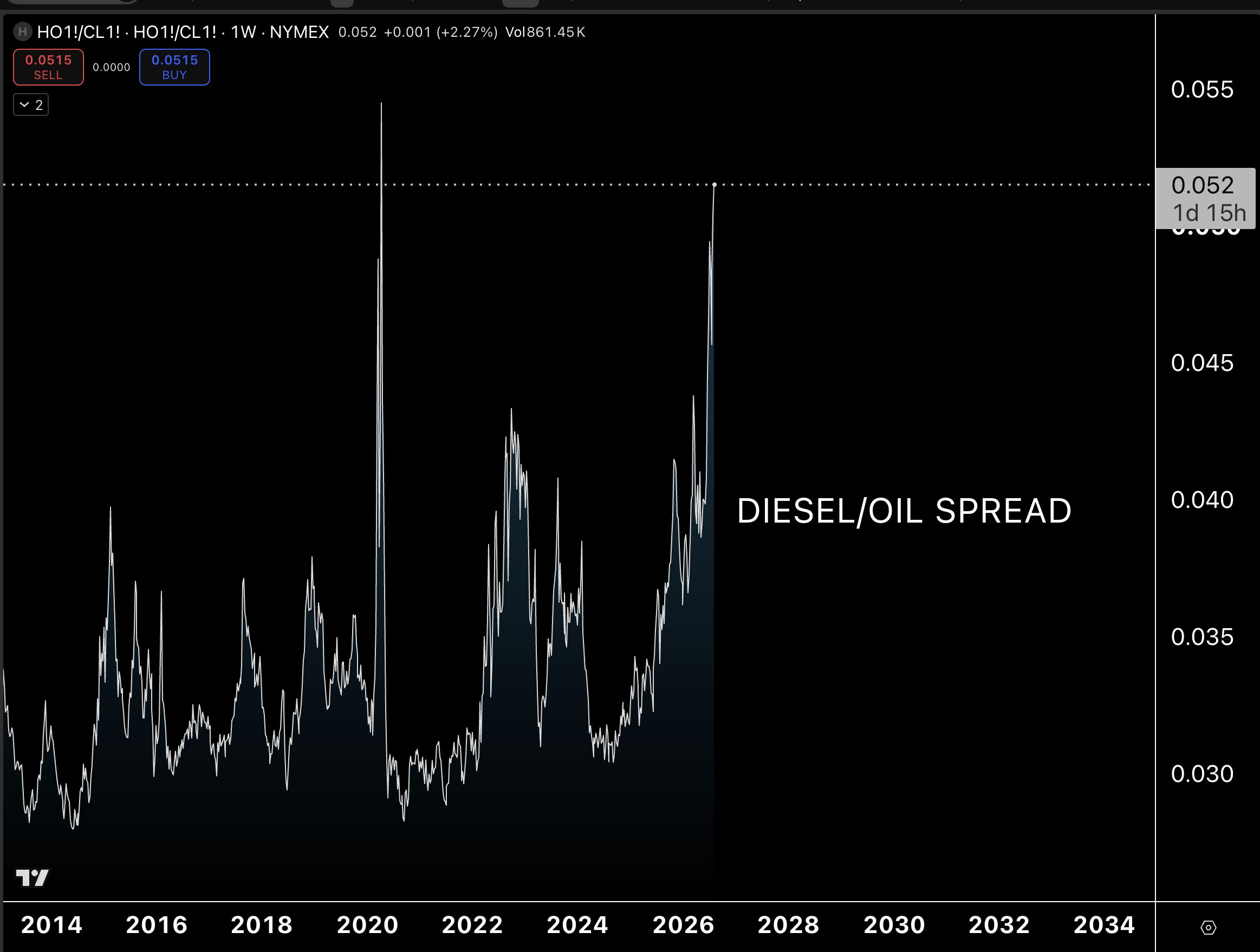Click the +0.001 (+2.27%) change value

point(440,32)
